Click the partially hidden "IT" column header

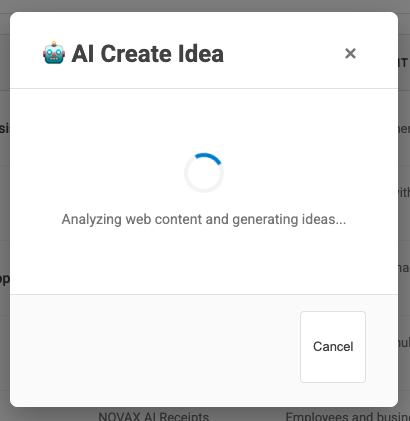(x=403, y=63)
